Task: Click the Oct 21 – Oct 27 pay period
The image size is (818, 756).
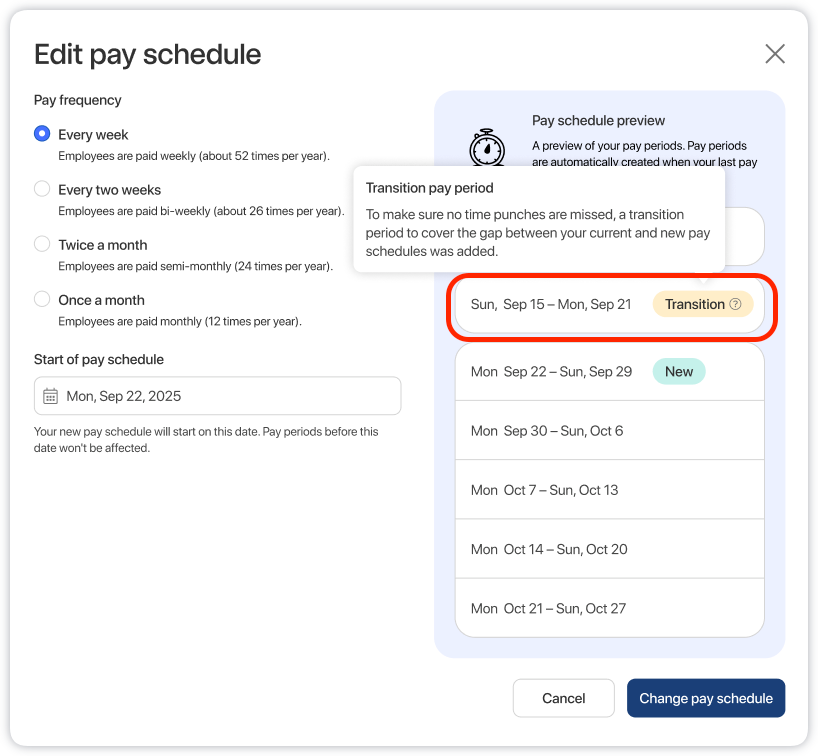Action: [548, 608]
